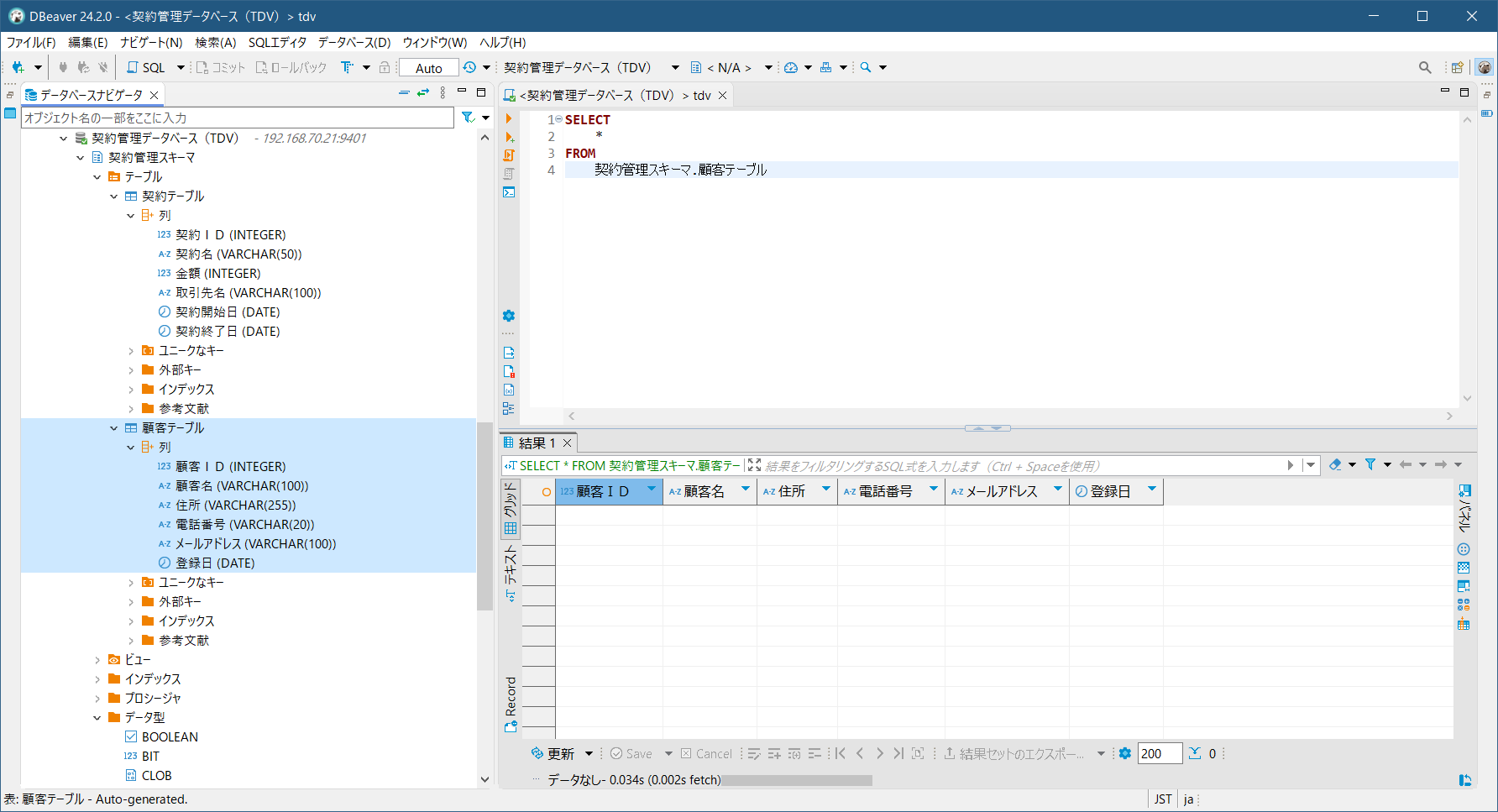Switch results to Grid view

click(511, 509)
